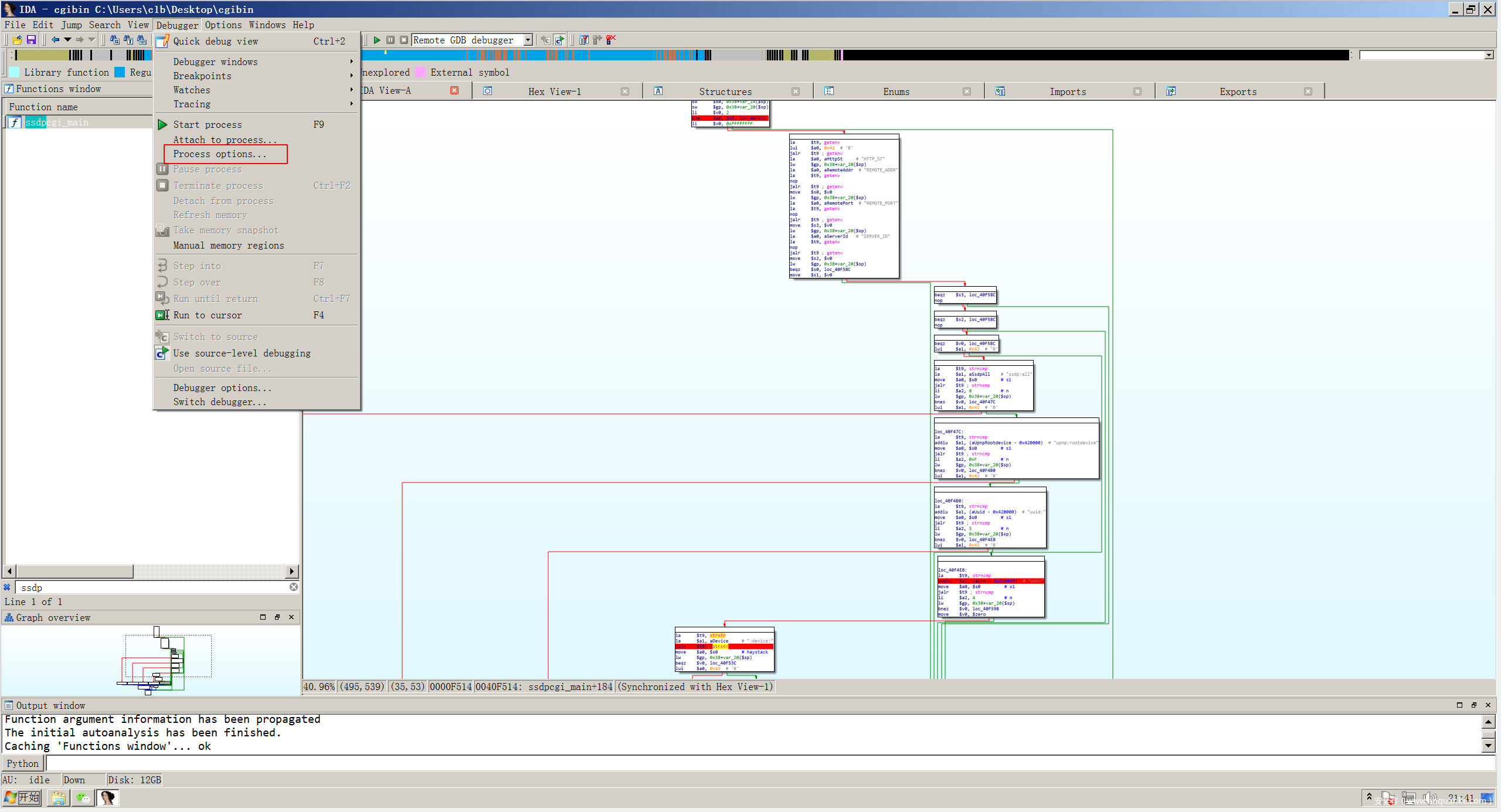1501x812 pixels.
Task: Click the Open file toolbar icon
Action: (17, 40)
